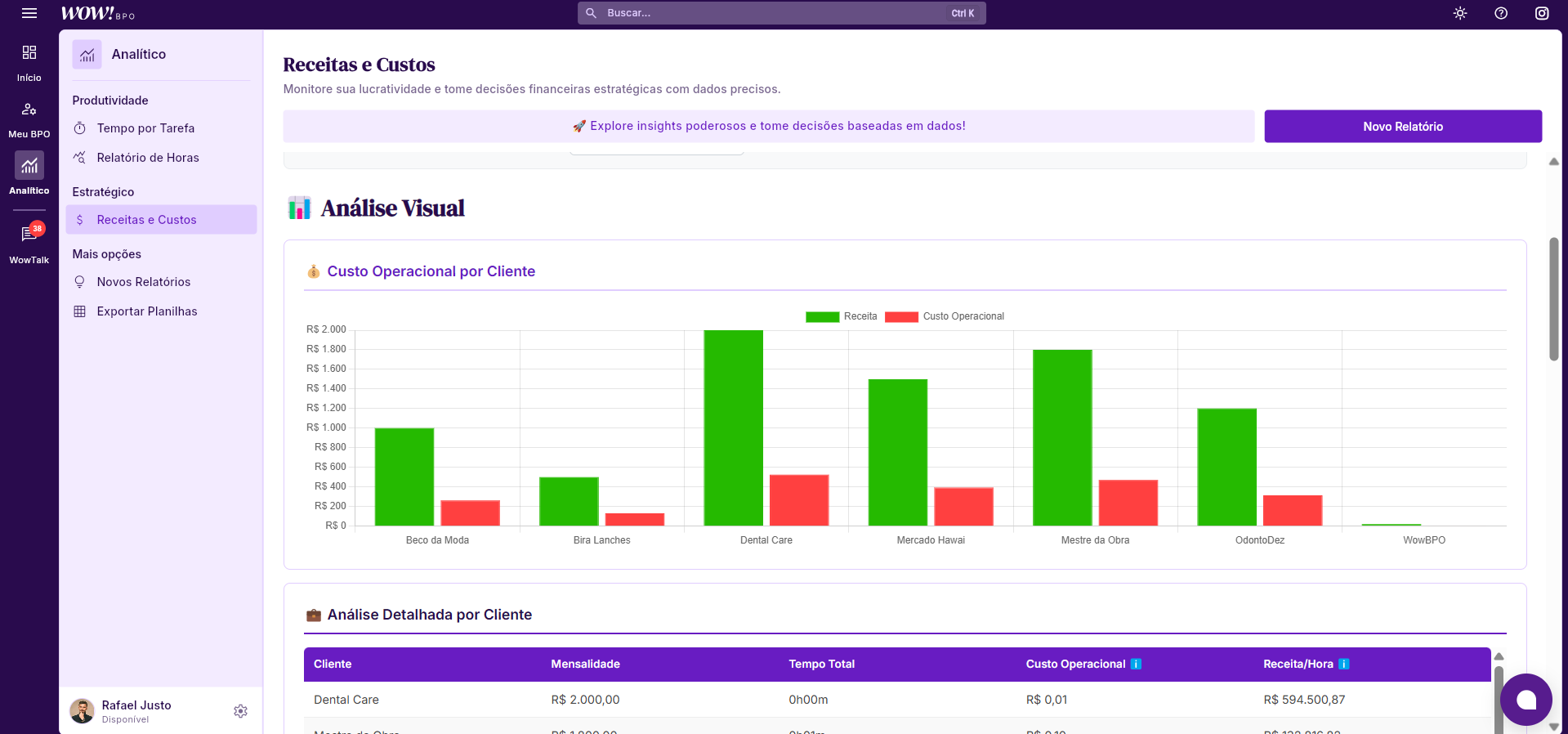Open Exportar Planilhas option
The image size is (1568, 734).
pos(147,311)
